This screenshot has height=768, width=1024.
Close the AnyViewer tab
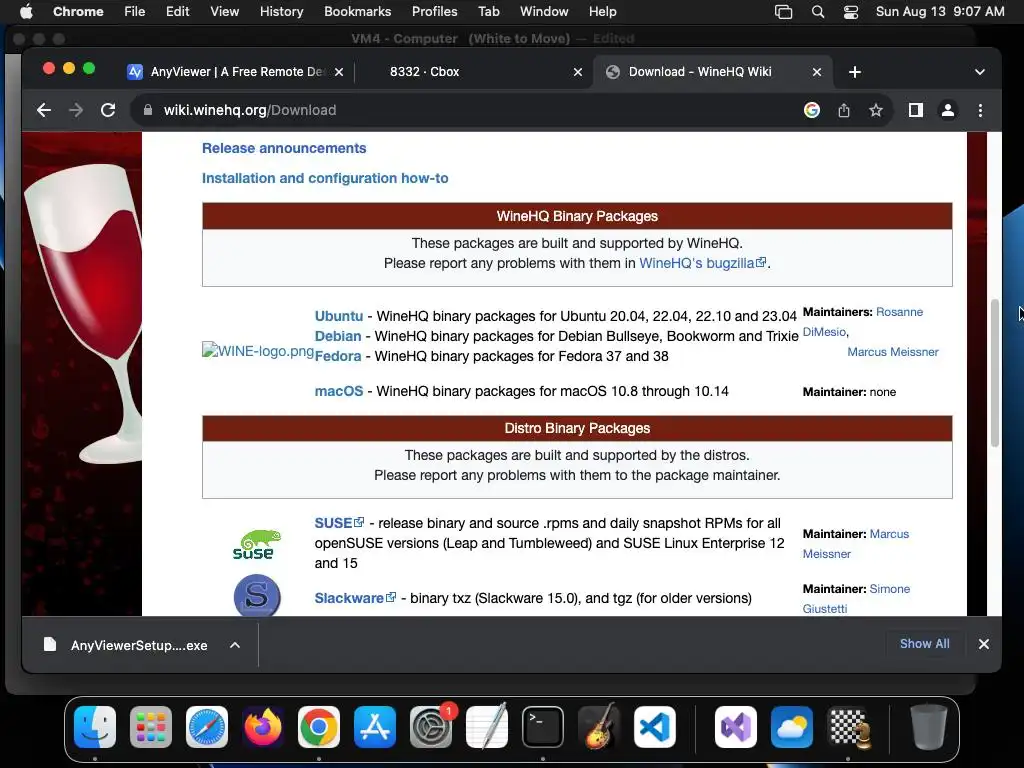click(339, 72)
